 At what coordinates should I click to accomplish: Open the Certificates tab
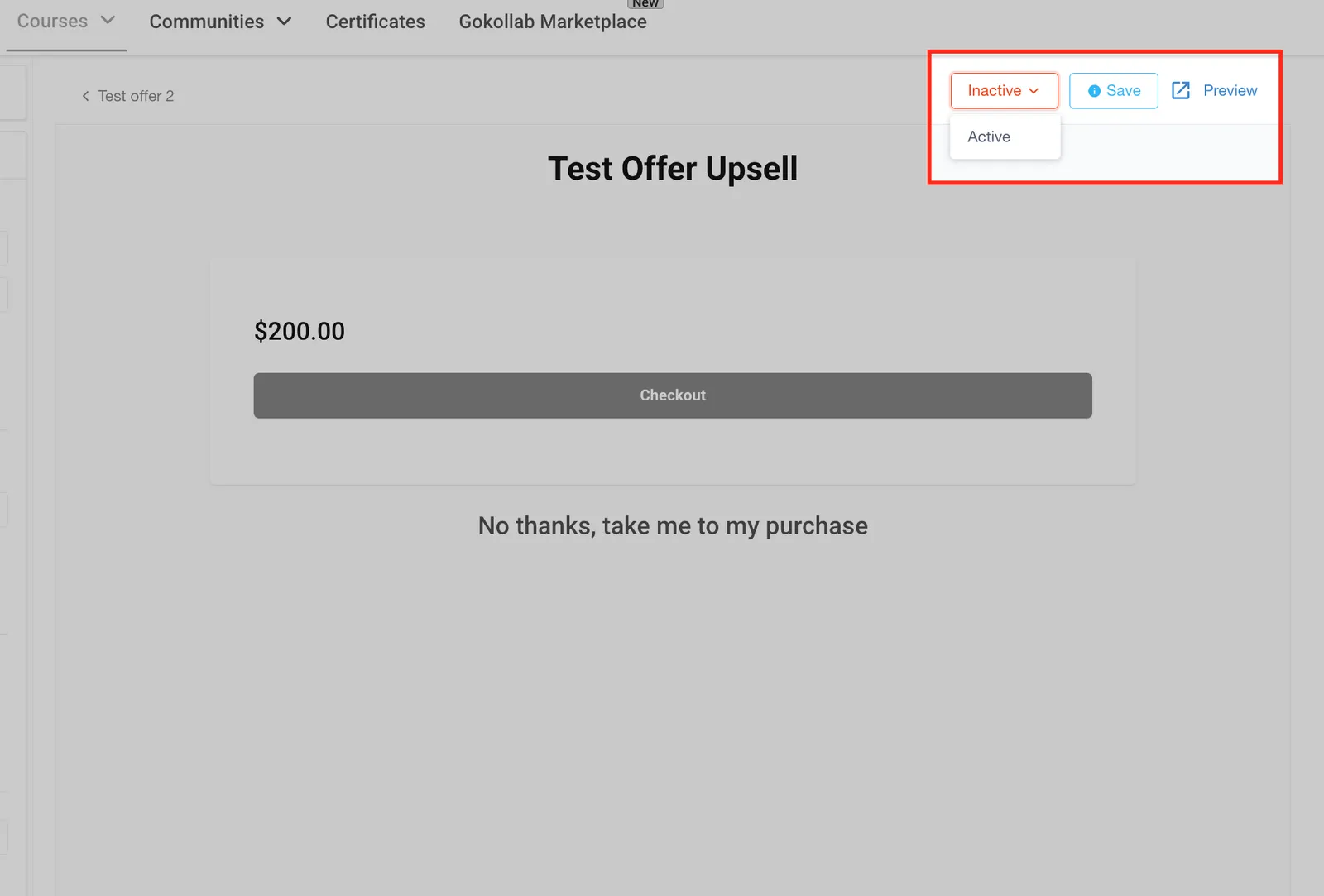375,22
